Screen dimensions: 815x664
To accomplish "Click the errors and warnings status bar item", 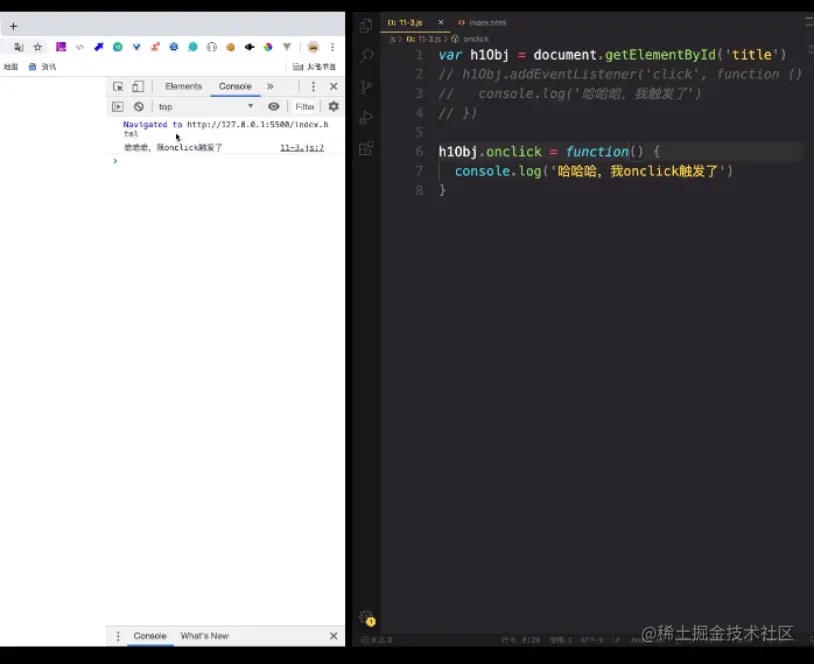I will 377,640.
